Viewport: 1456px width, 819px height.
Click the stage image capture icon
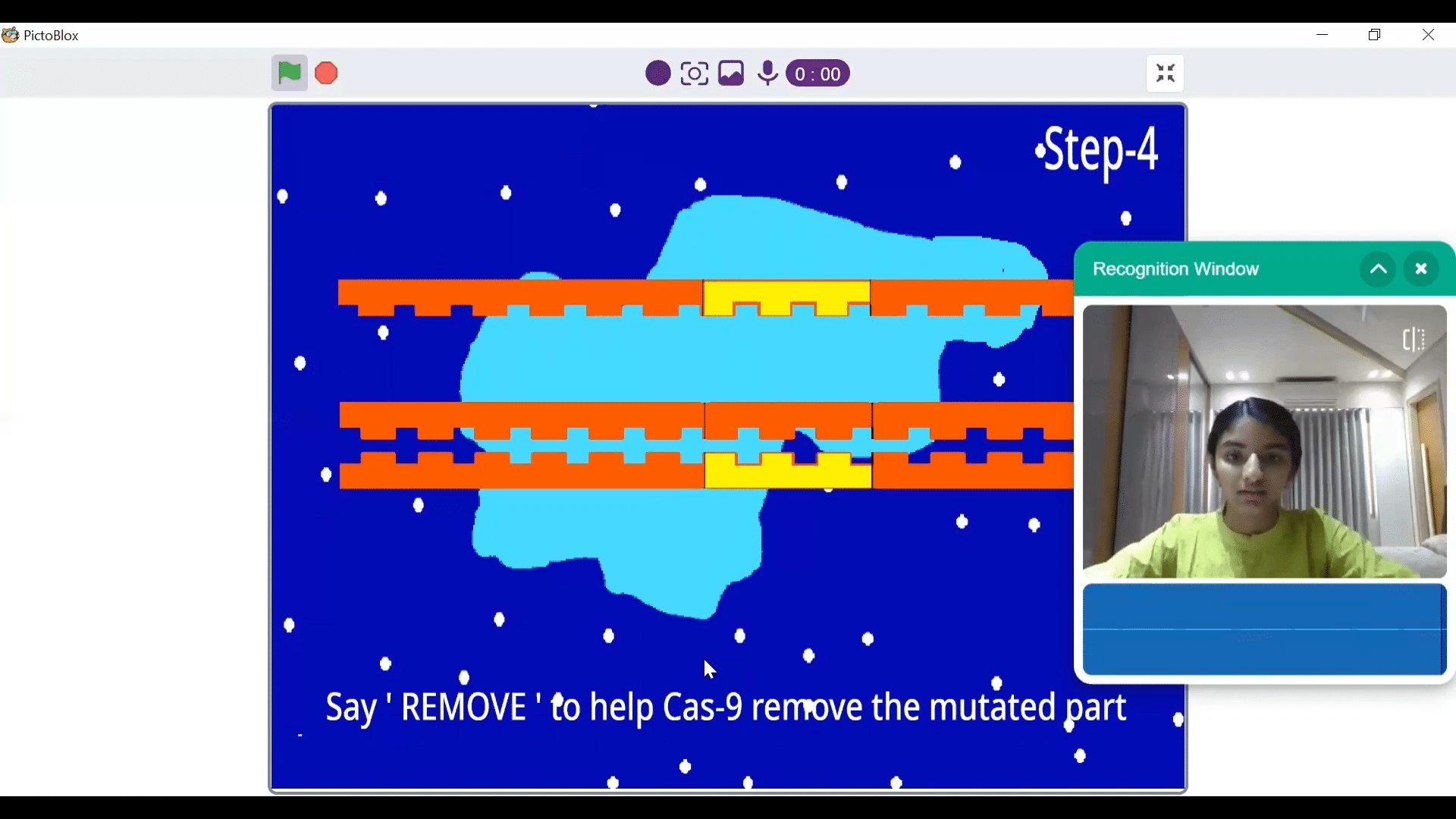click(x=730, y=72)
